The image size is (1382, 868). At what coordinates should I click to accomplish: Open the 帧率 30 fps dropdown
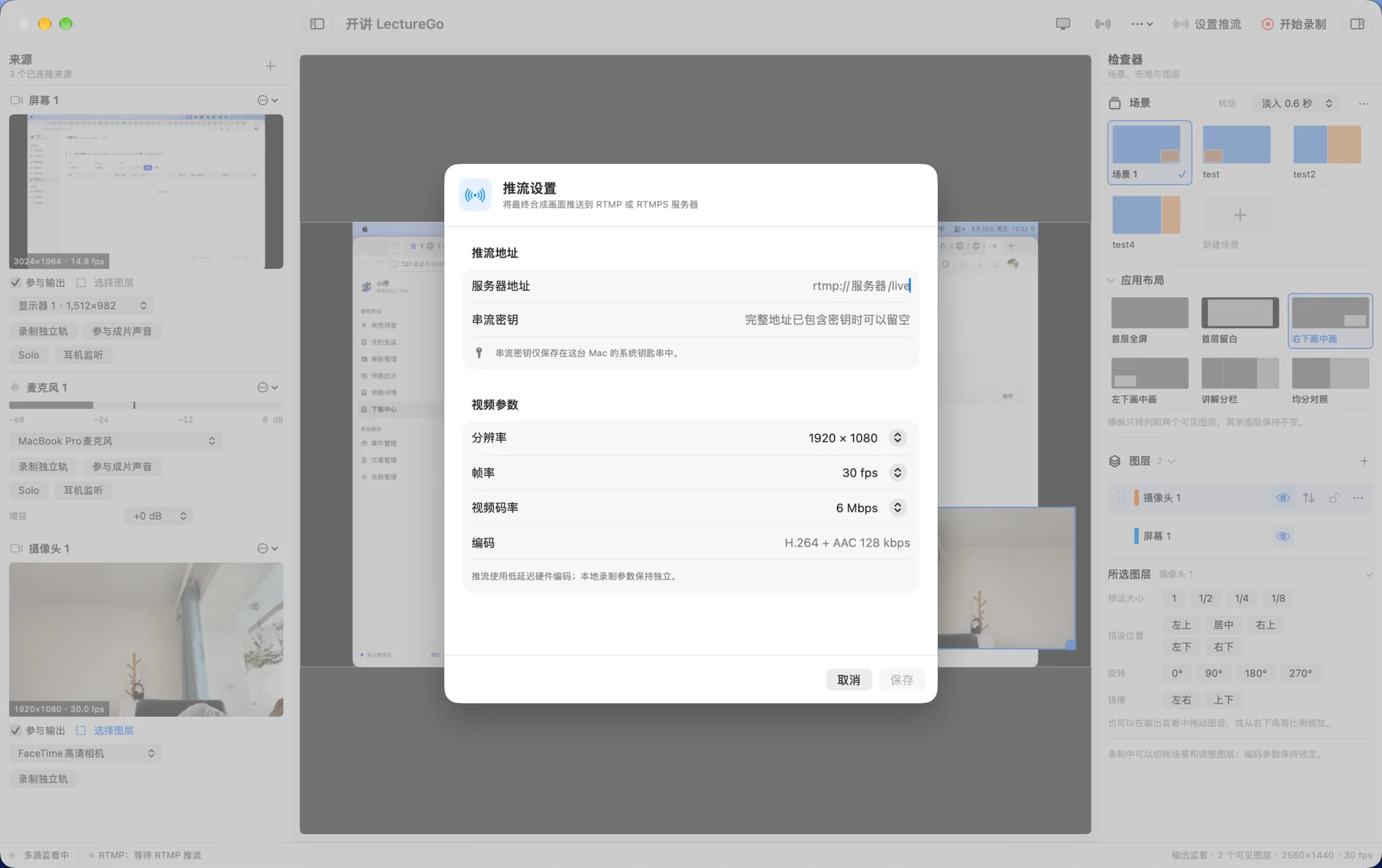point(897,473)
